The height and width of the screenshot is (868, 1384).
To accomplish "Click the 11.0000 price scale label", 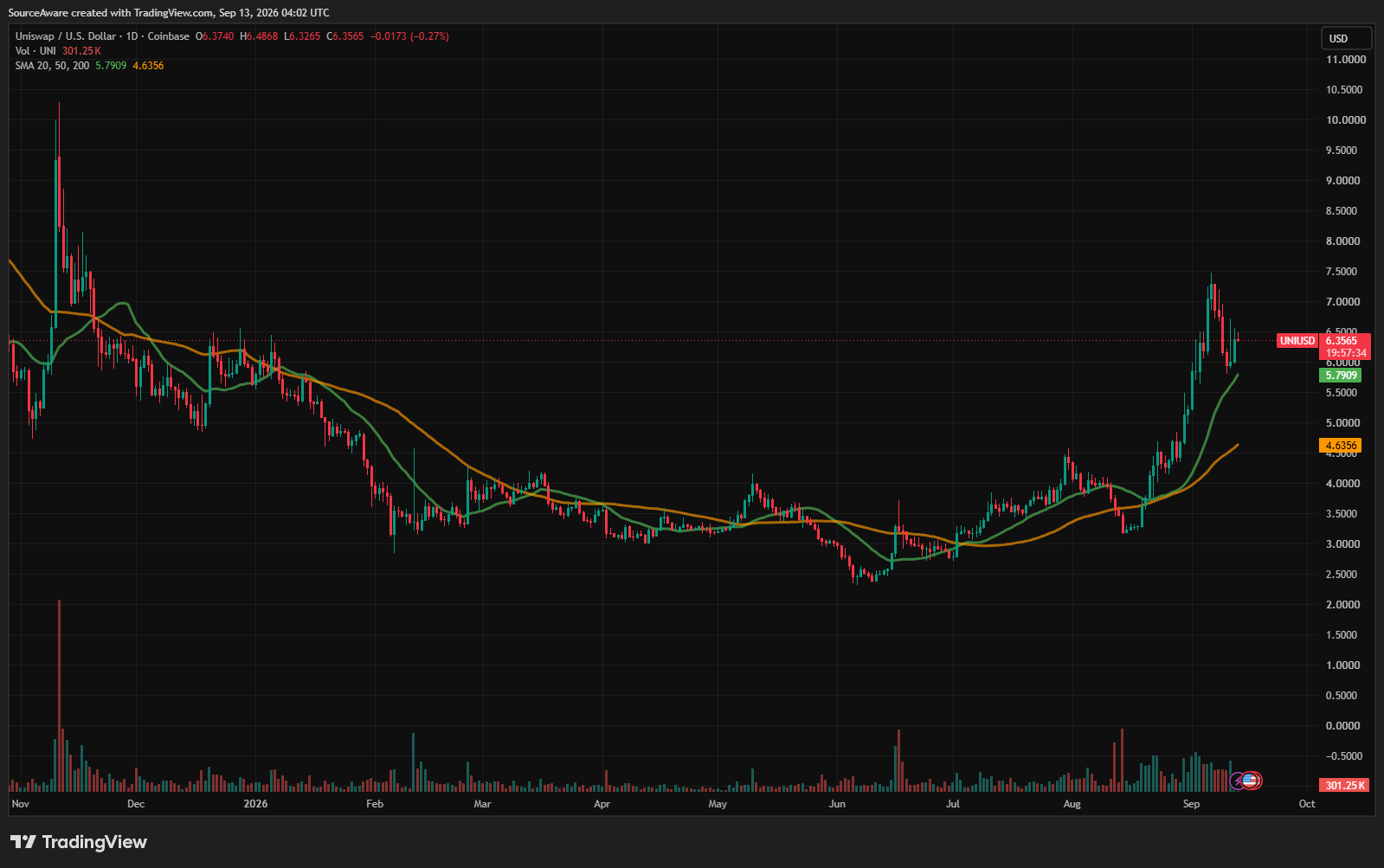I will pyautogui.click(x=1346, y=60).
